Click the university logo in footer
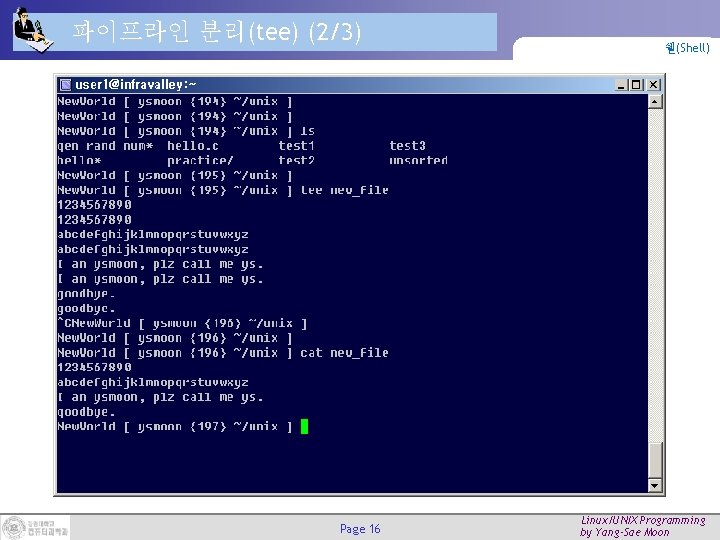720x540 pixels. [36, 527]
